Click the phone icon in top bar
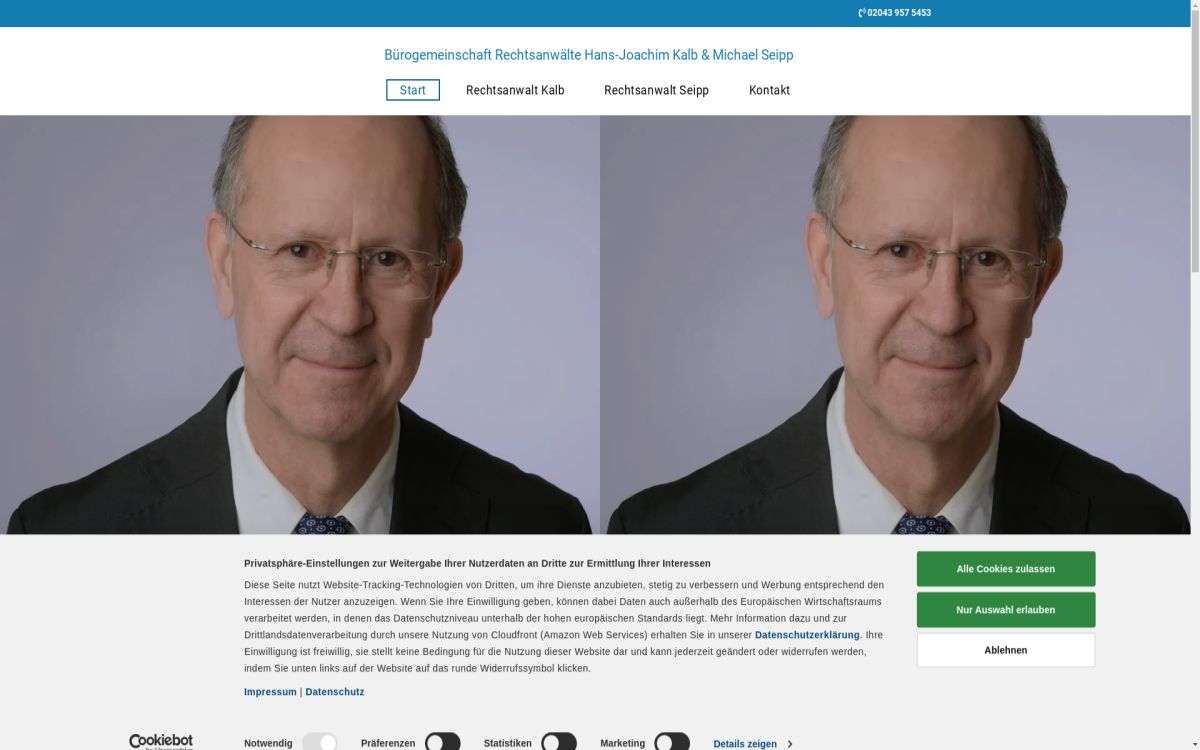This screenshot has height=750, width=1200. click(862, 13)
